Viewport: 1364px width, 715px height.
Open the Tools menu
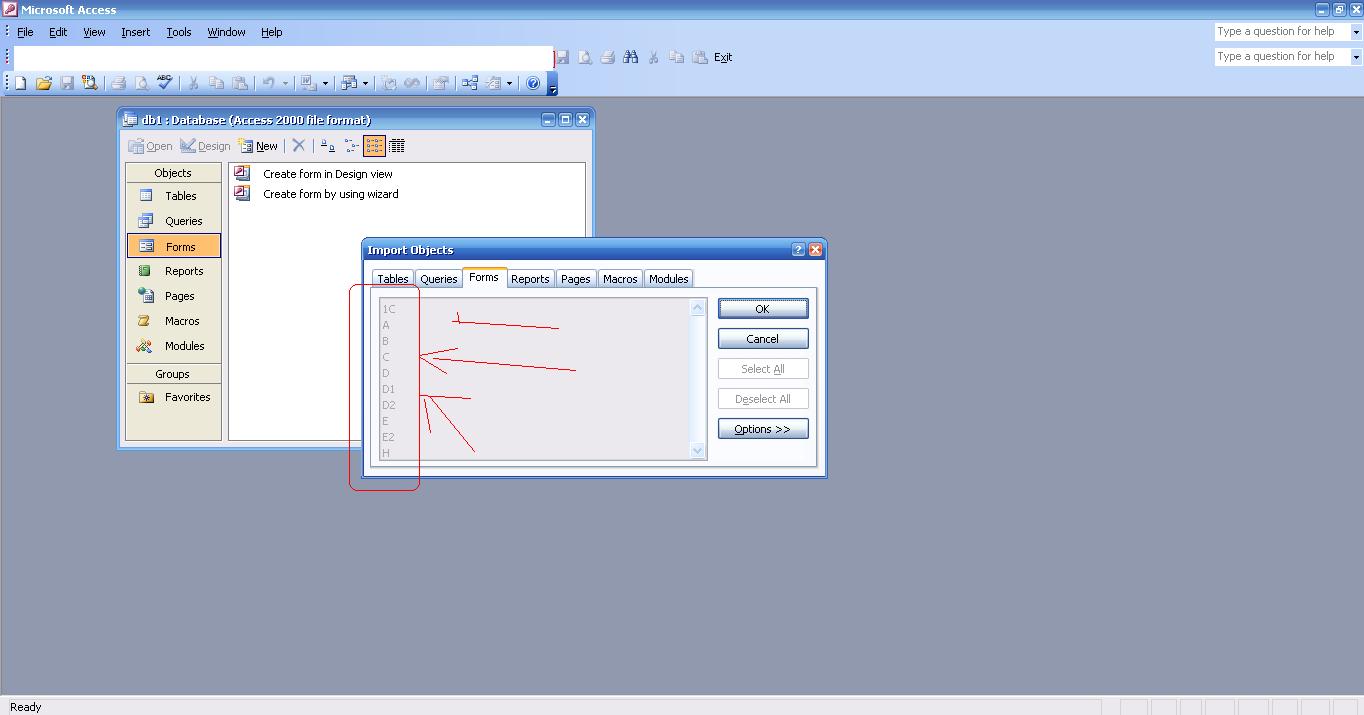click(179, 32)
